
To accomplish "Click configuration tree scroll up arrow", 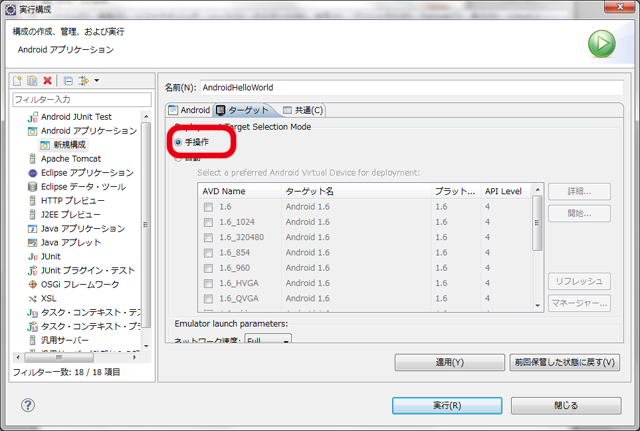I will [146, 117].
